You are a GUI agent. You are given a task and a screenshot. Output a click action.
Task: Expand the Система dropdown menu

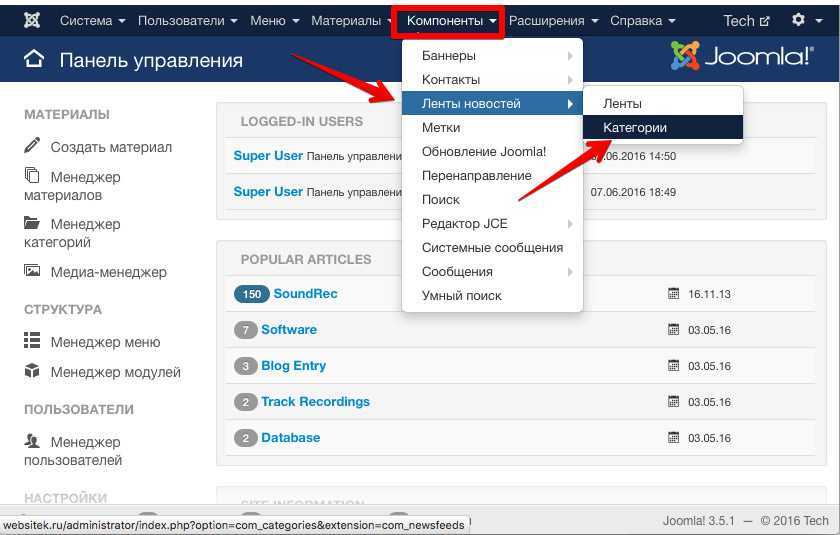coord(92,20)
